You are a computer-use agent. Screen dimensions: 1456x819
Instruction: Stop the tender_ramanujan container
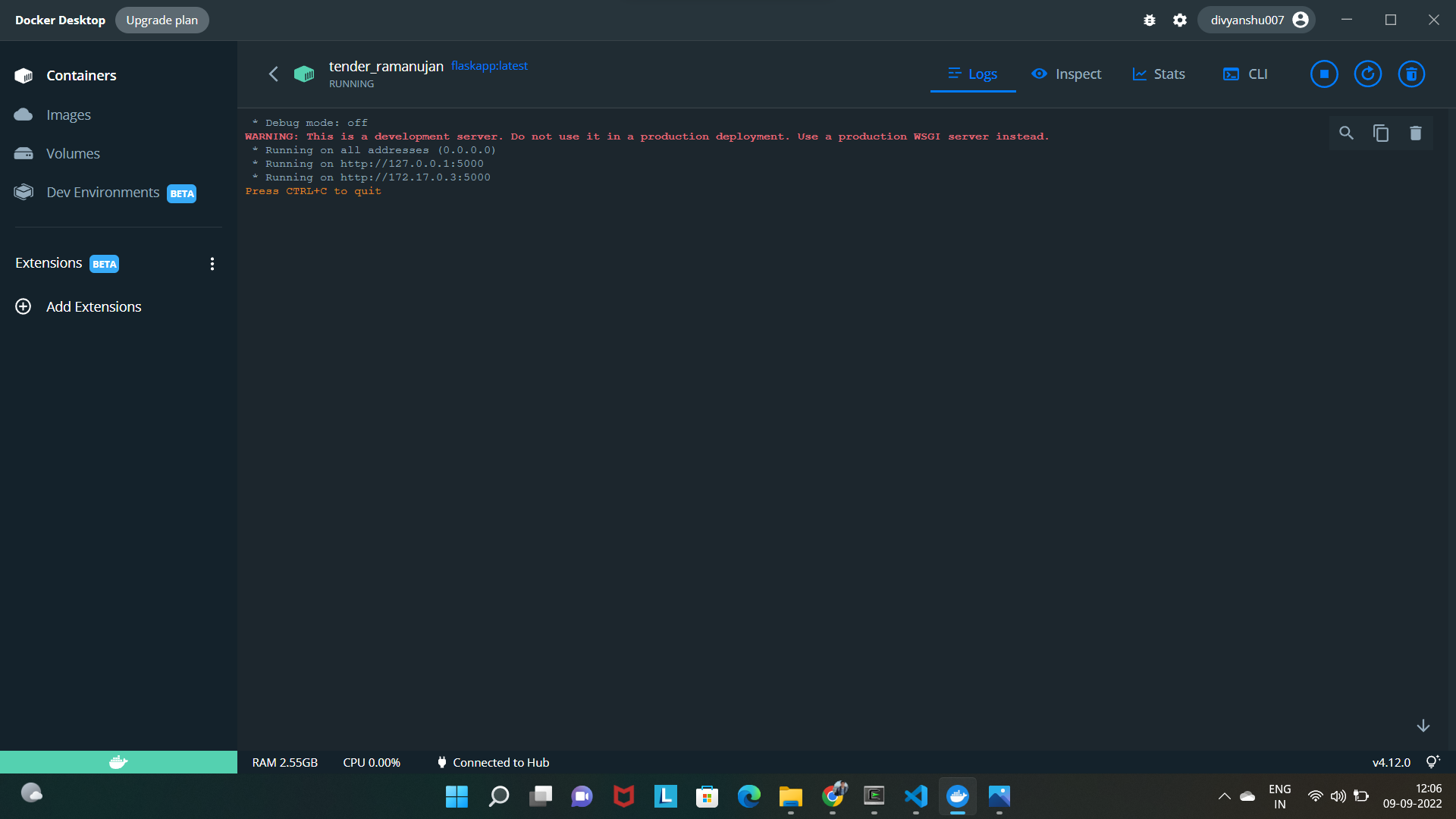pos(1323,74)
